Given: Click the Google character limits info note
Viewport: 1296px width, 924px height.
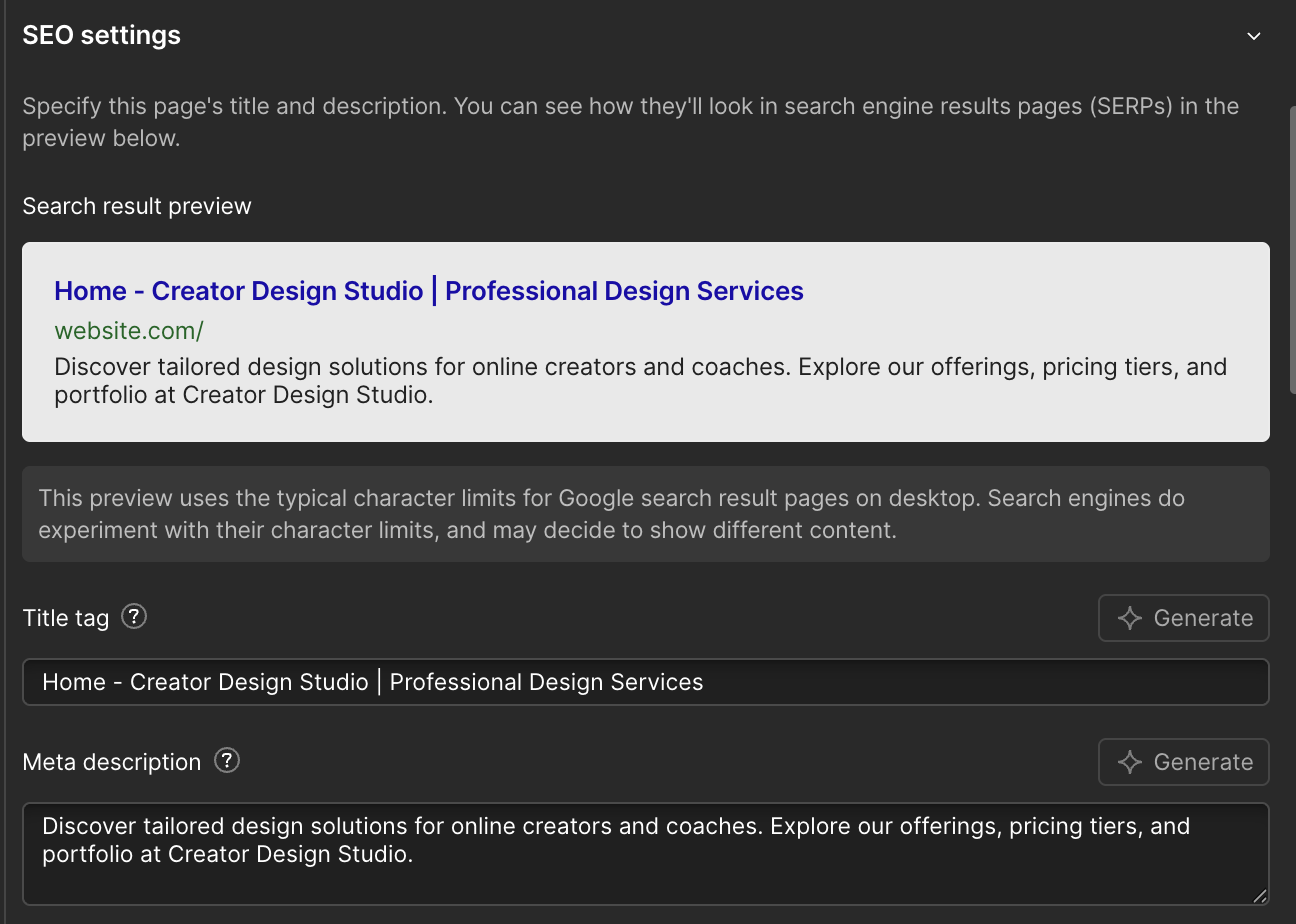Looking at the screenshot, I should pos(646,514).
